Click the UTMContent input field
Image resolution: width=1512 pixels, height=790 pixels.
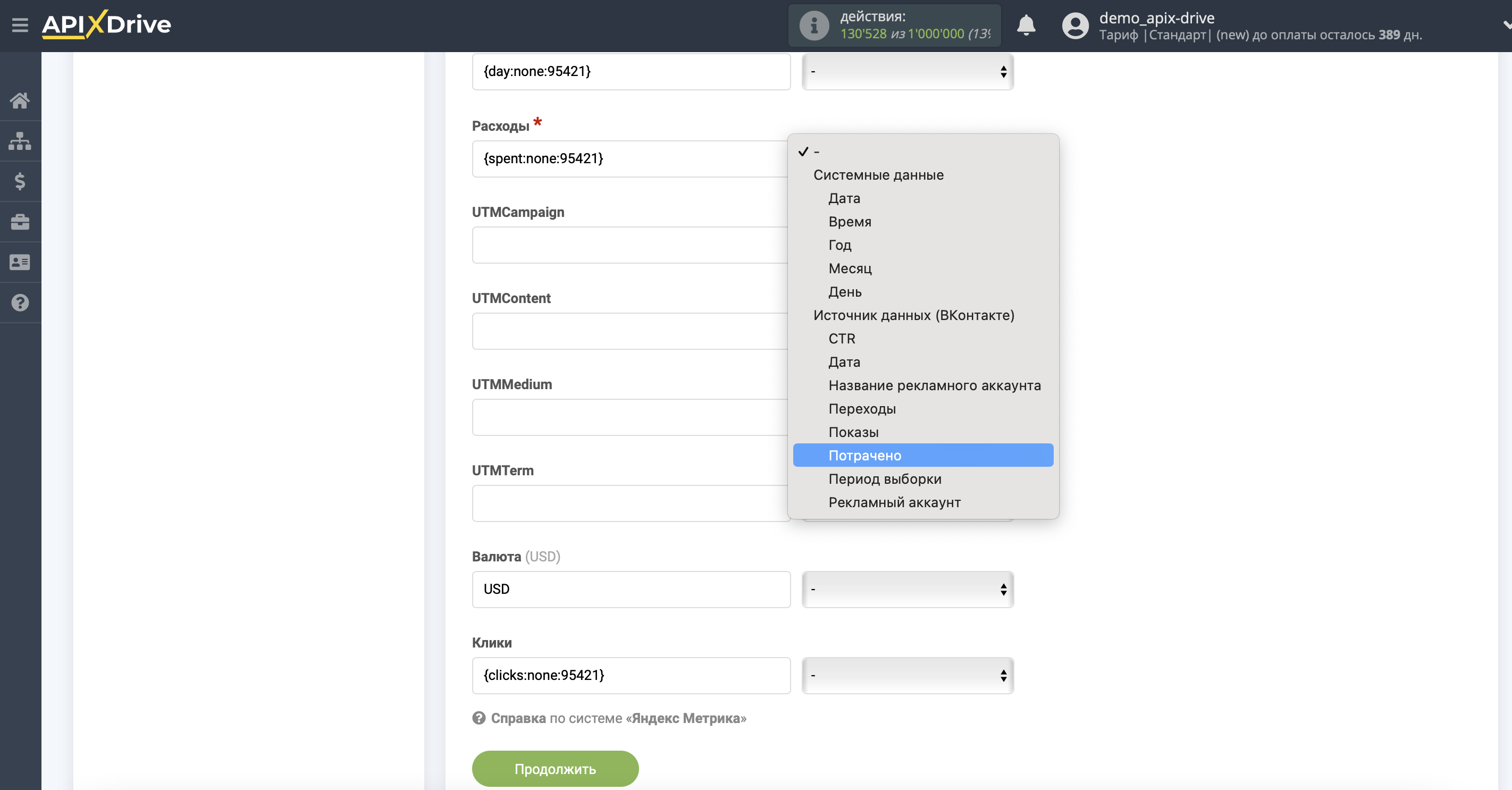point(631,331)
